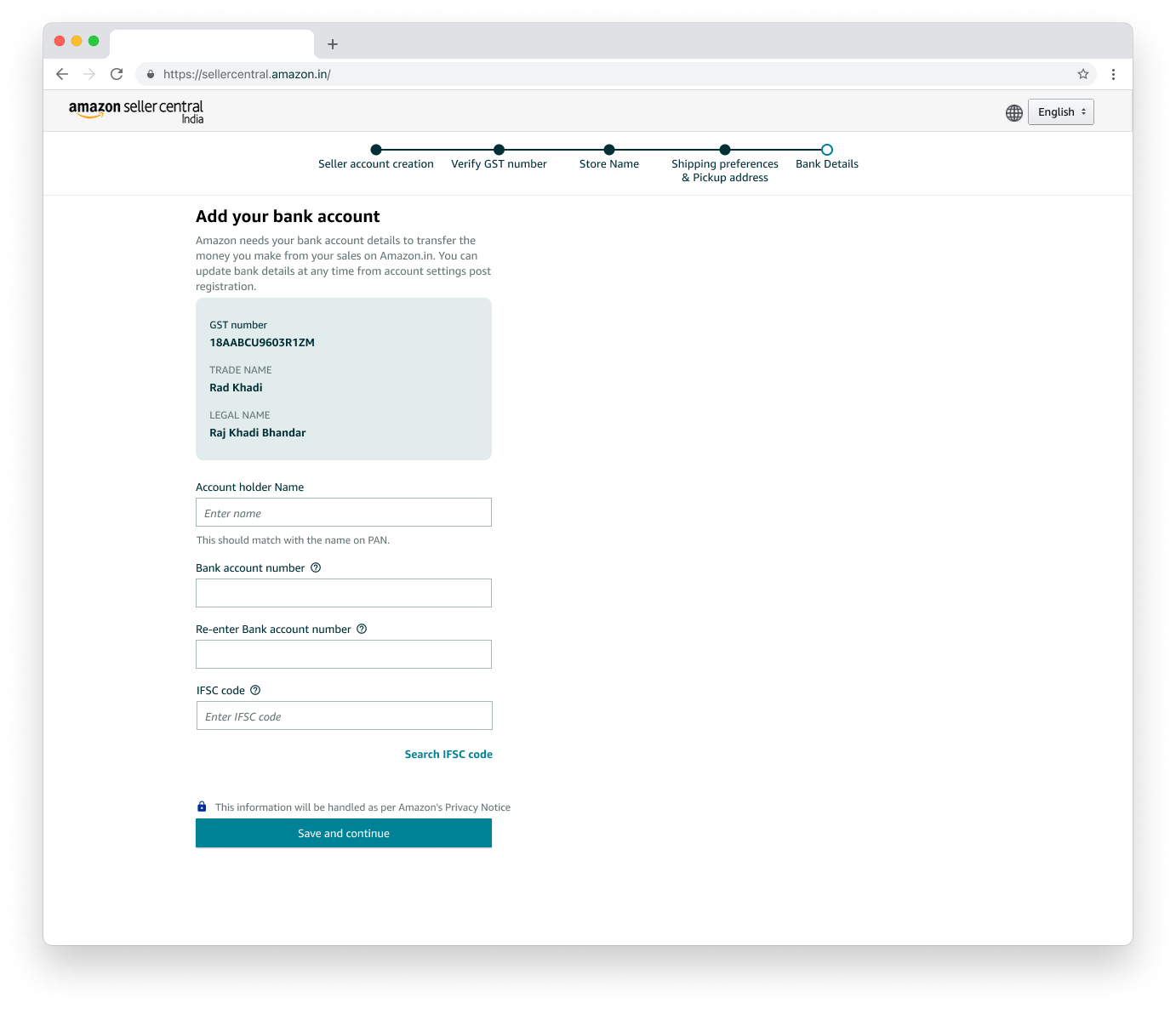Show help for Re-enter Bank account number

point(362,629)
